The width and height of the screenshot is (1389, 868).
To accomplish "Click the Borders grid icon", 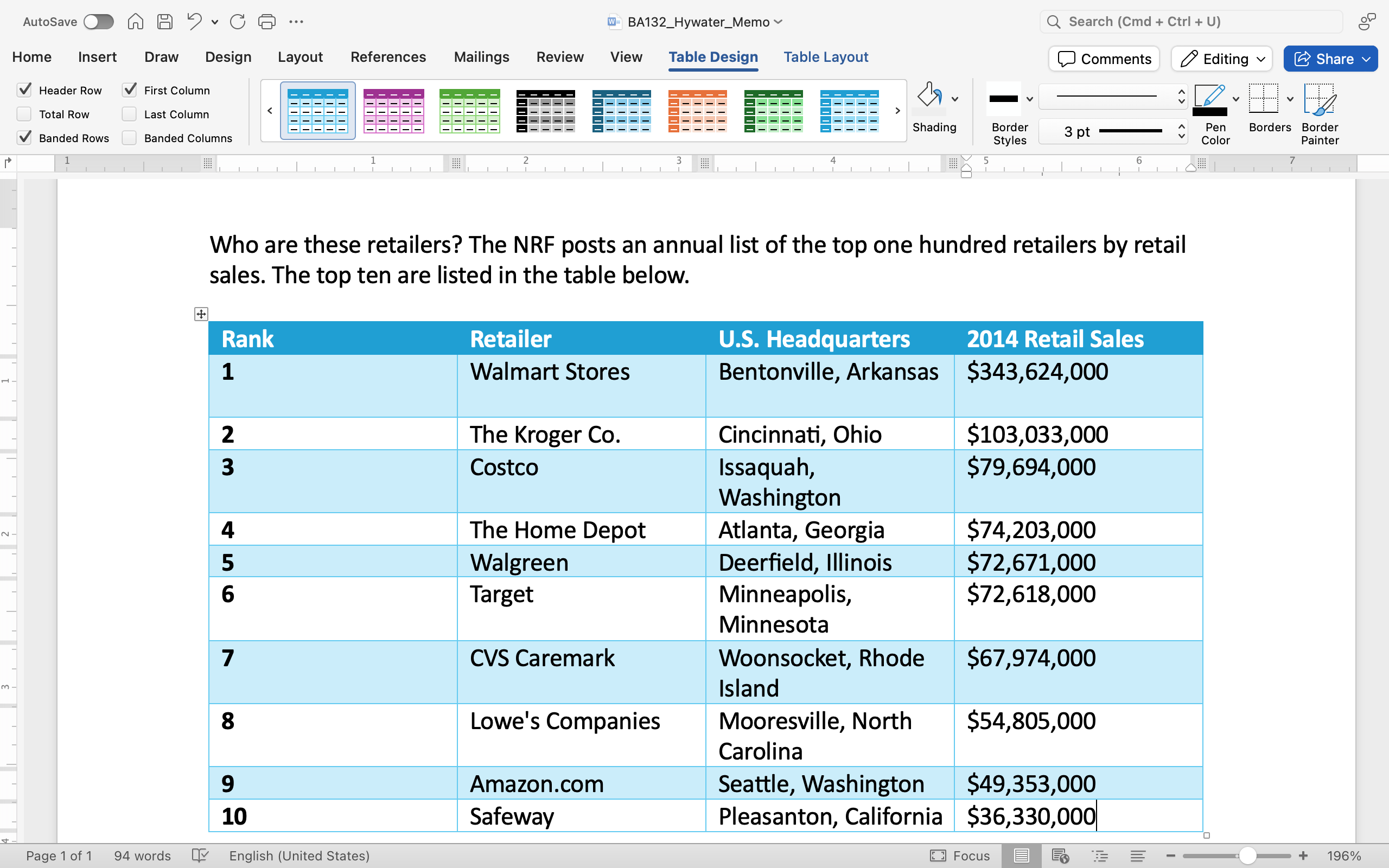I will (x=1263, y=99).
